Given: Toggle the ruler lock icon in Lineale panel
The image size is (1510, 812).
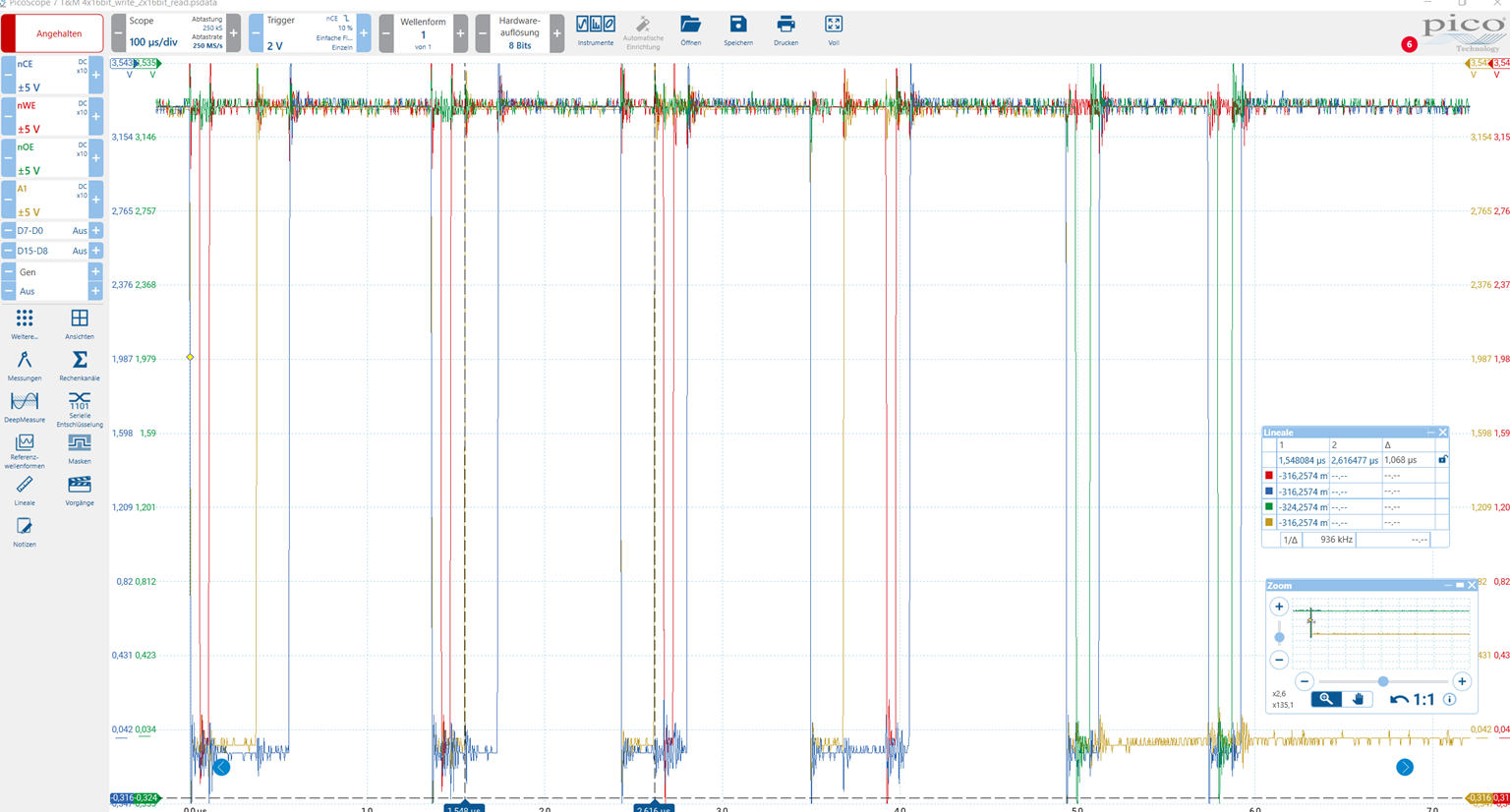Looking at the screenshot, I should tap(1442, 459).
